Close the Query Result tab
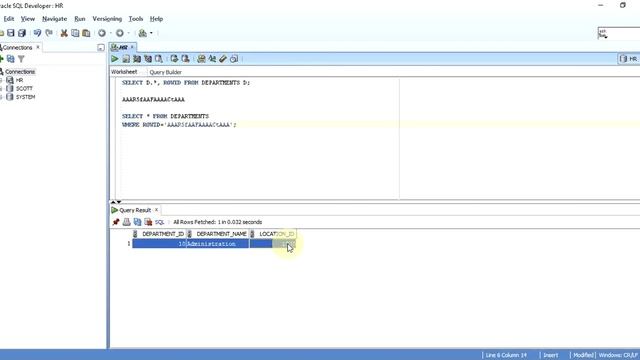The image size is (640, 360). pyautogui.click(x=156, y=210)
